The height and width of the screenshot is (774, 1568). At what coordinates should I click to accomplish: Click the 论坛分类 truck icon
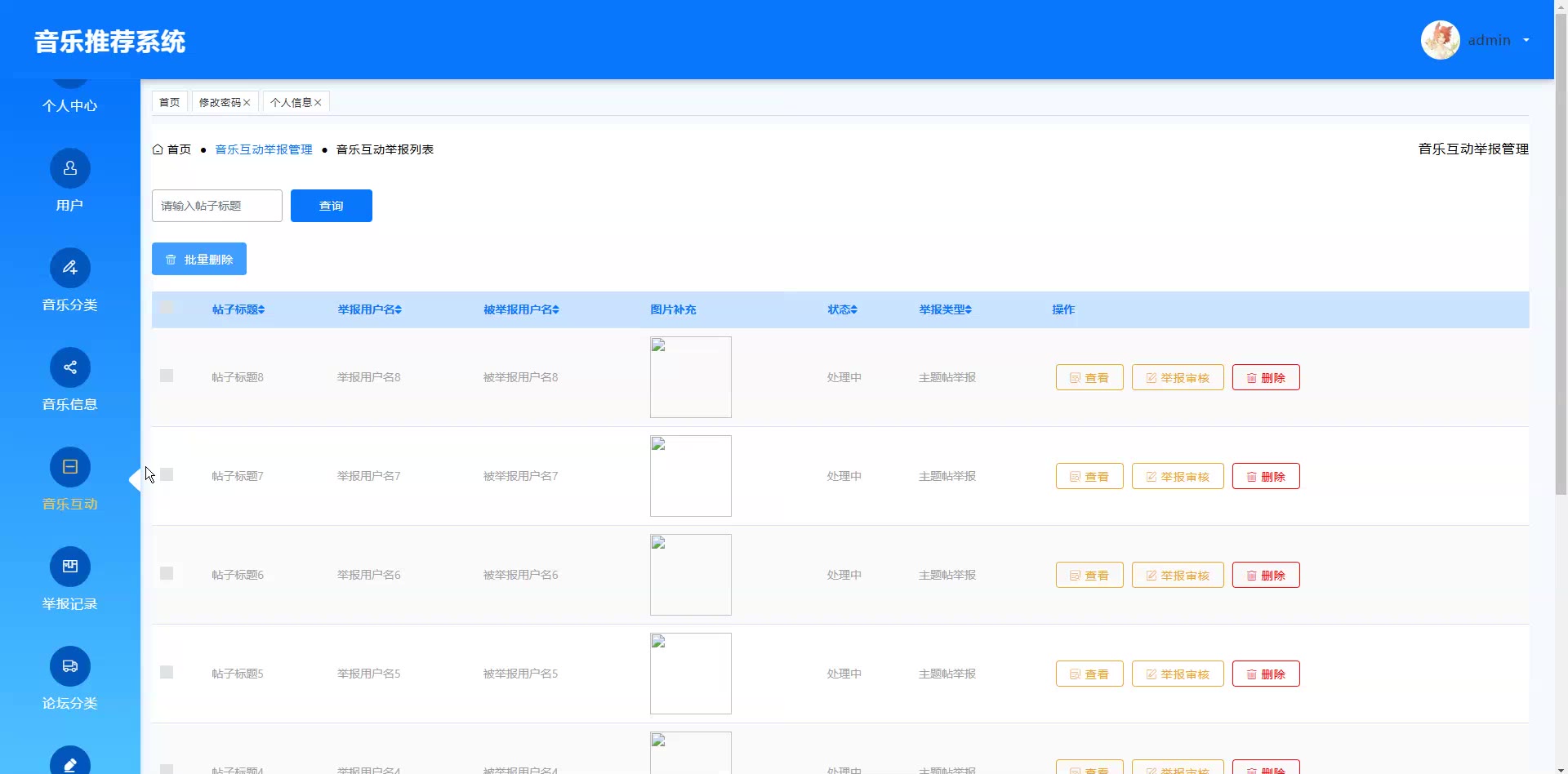pyautogui.click(x=70, y=666)
